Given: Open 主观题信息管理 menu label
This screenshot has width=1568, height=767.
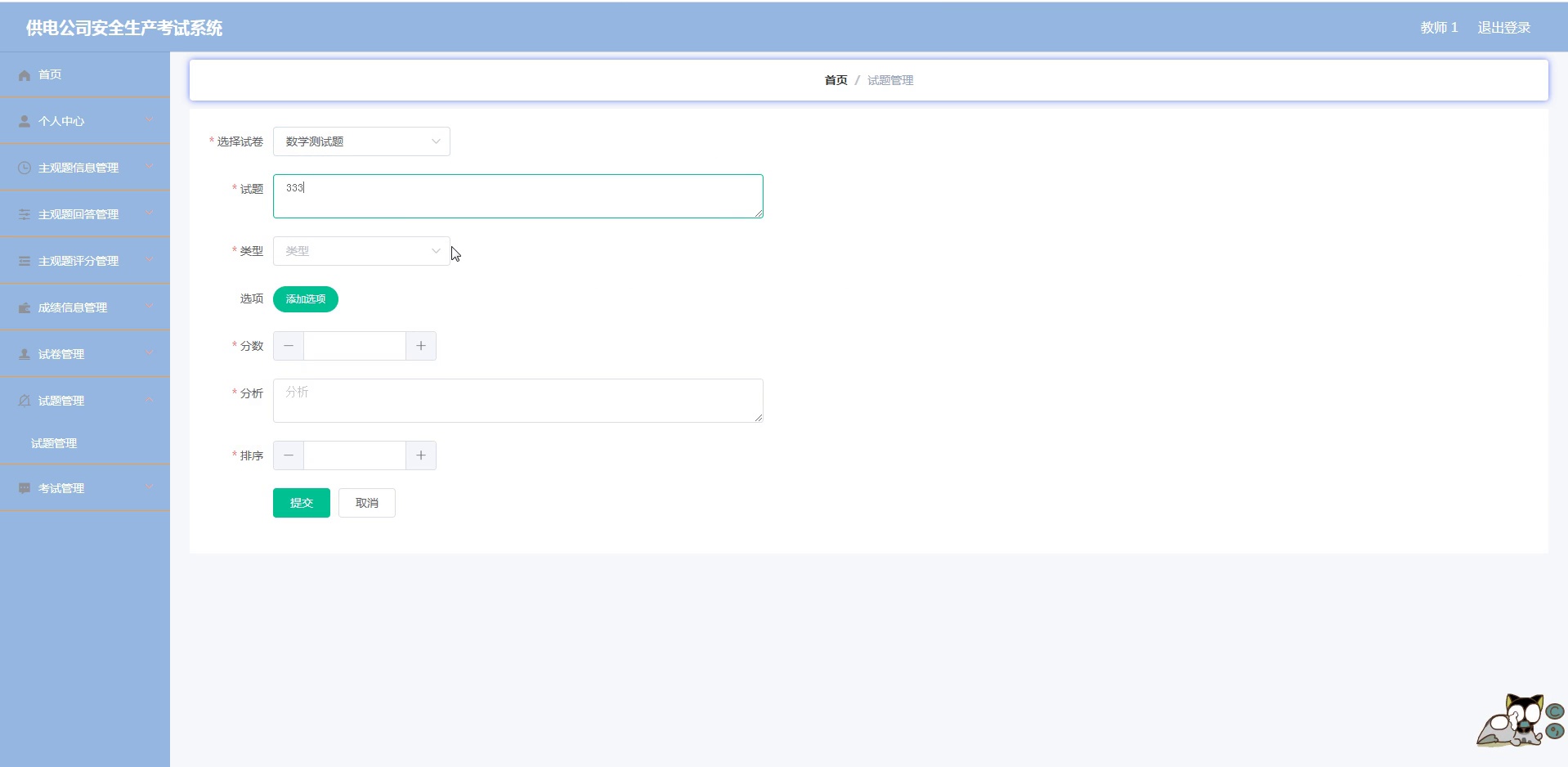Looking at the screenshot, I should [x=78, y=168].
